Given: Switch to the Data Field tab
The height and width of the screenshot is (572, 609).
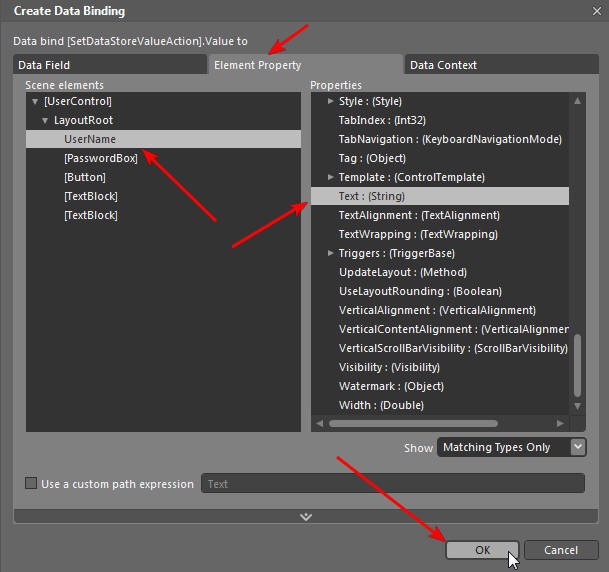Looking at the screenshot, I should coord(110,64).
